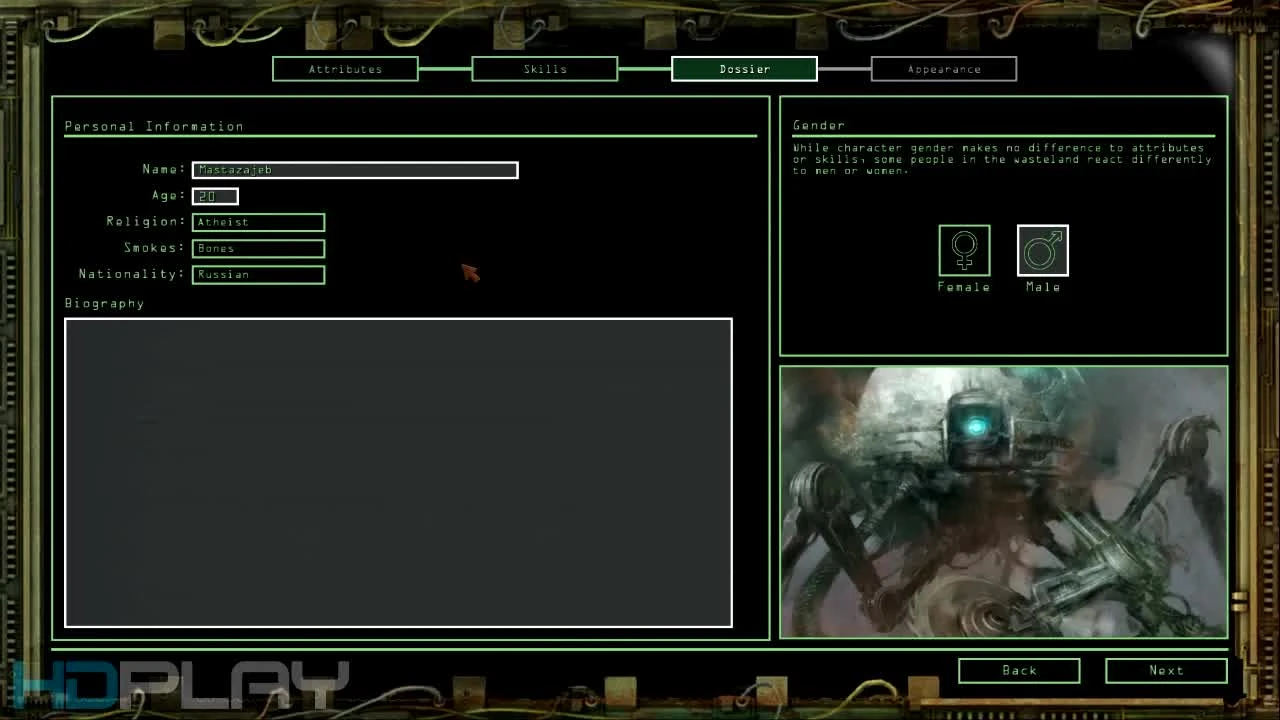Select the Religion field showing Atheist

(258, 222)
